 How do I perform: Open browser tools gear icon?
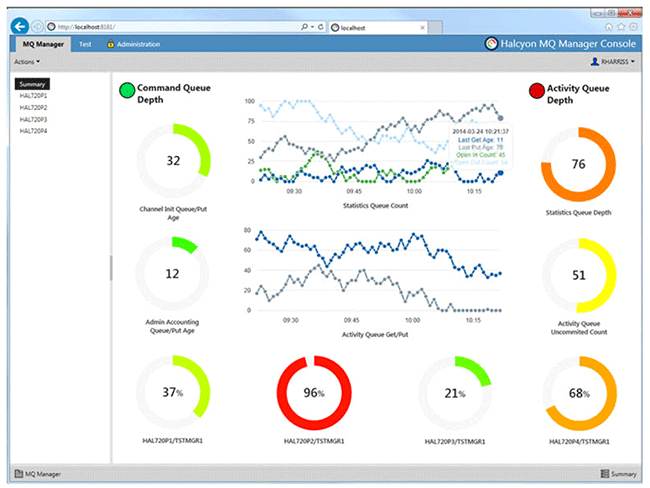633,27
